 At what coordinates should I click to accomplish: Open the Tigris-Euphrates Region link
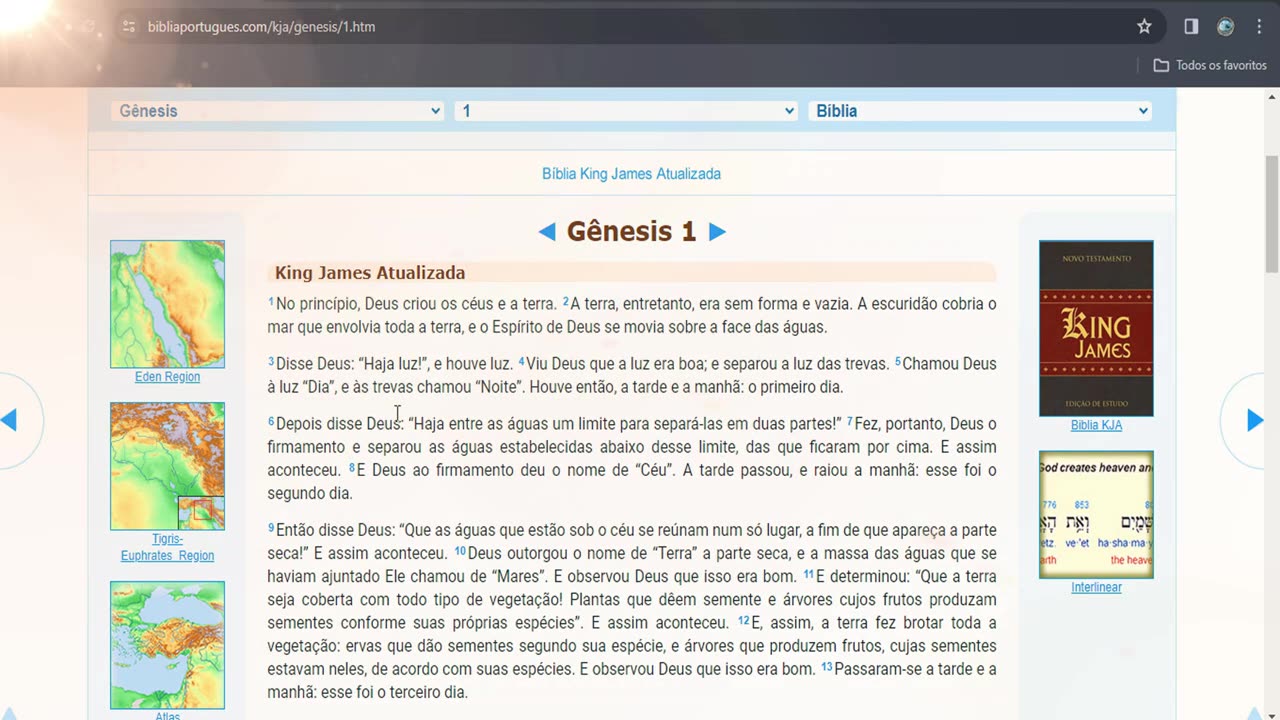[167, 547]
